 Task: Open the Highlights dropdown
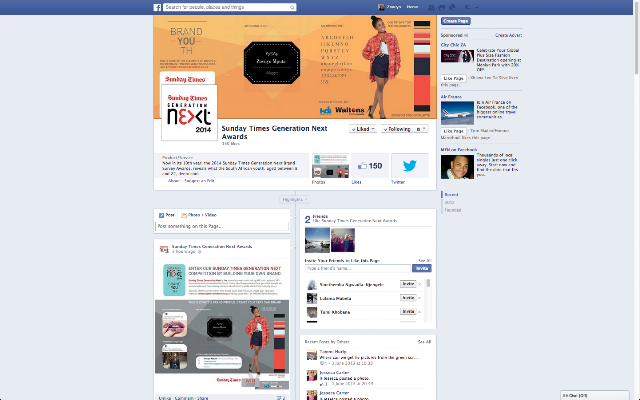[294, 200]
